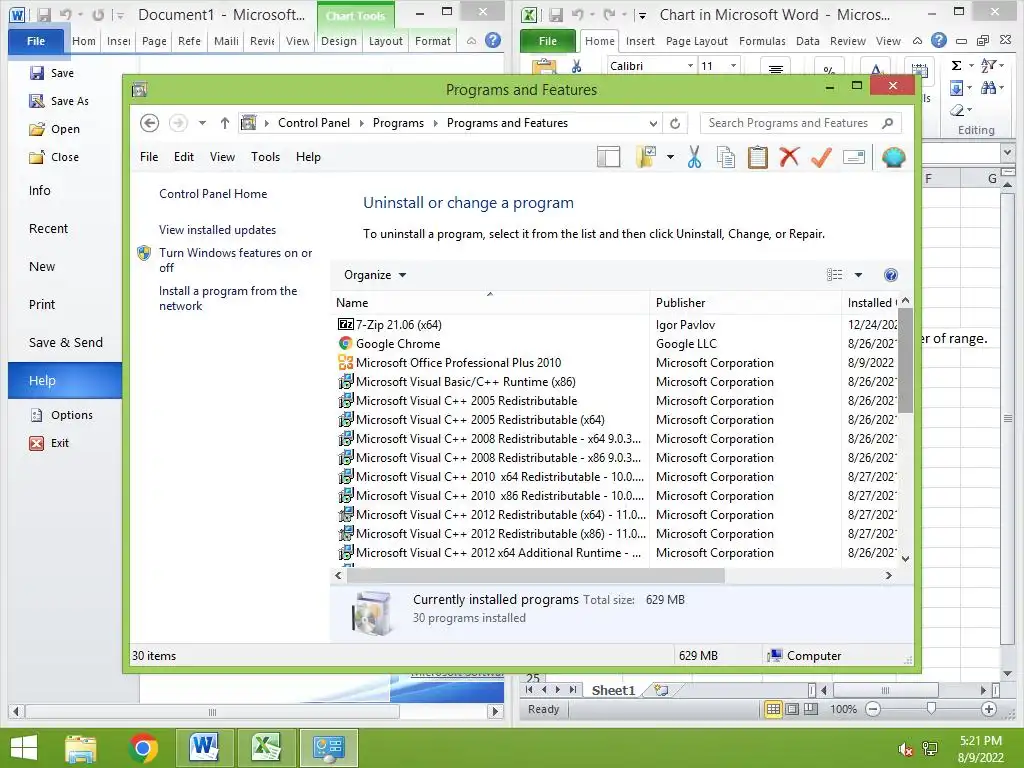The image size is (1024, 768).
Task: Open the font size 11 dropdown in Excel
Action: click(733, 65)
